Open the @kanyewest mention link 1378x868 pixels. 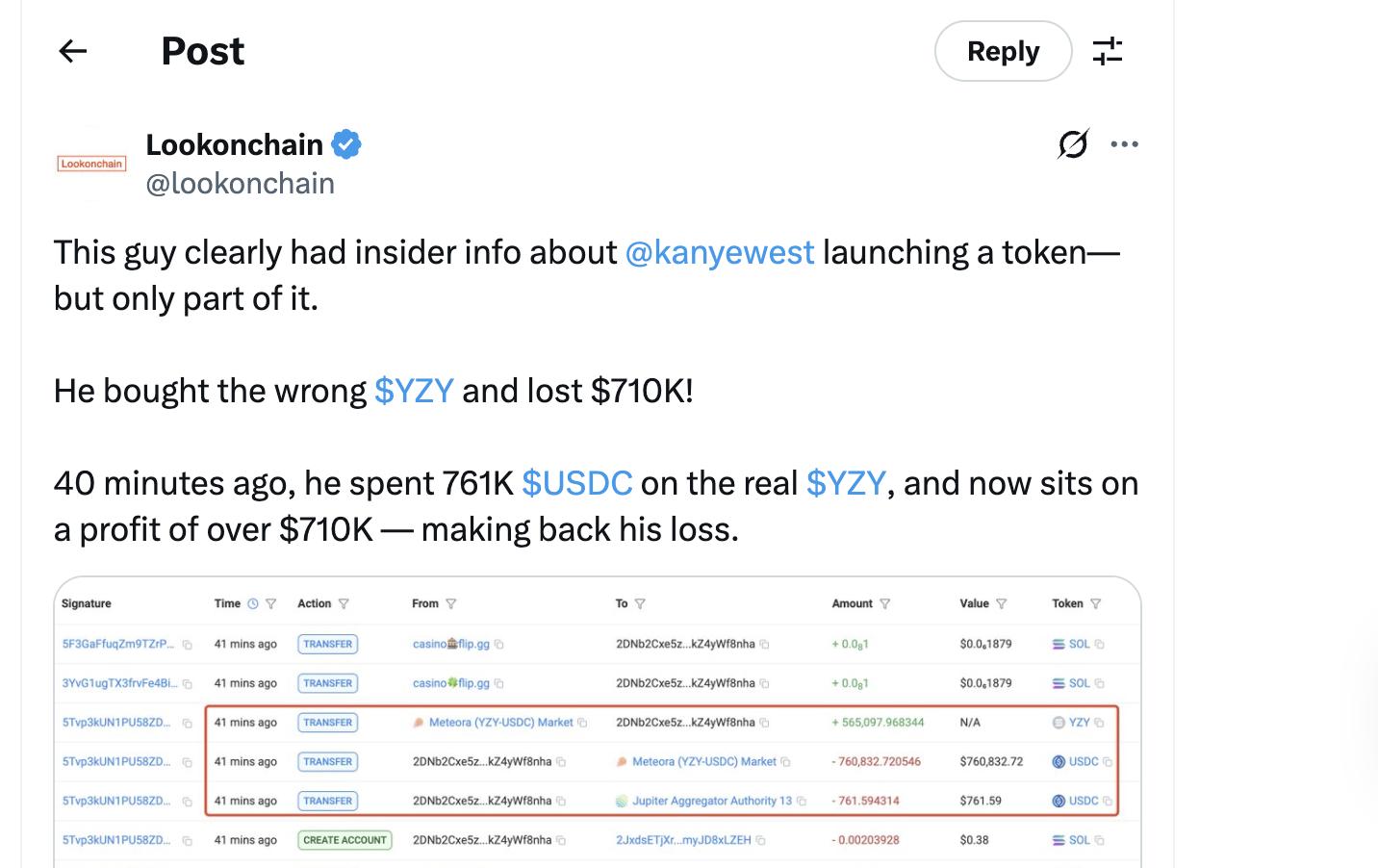[x=719, y=252]
